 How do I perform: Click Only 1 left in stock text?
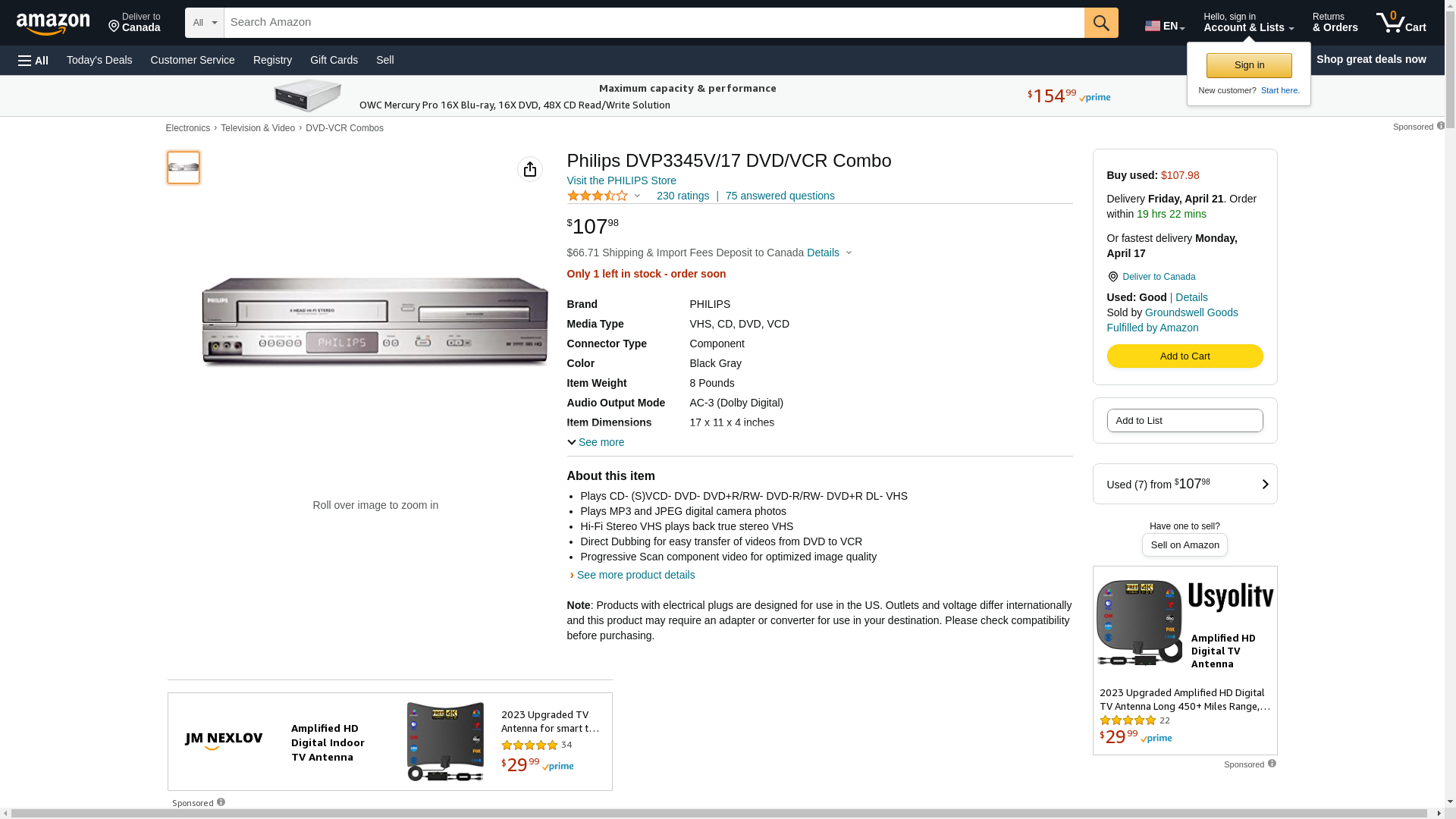click(x=646, y=274)
